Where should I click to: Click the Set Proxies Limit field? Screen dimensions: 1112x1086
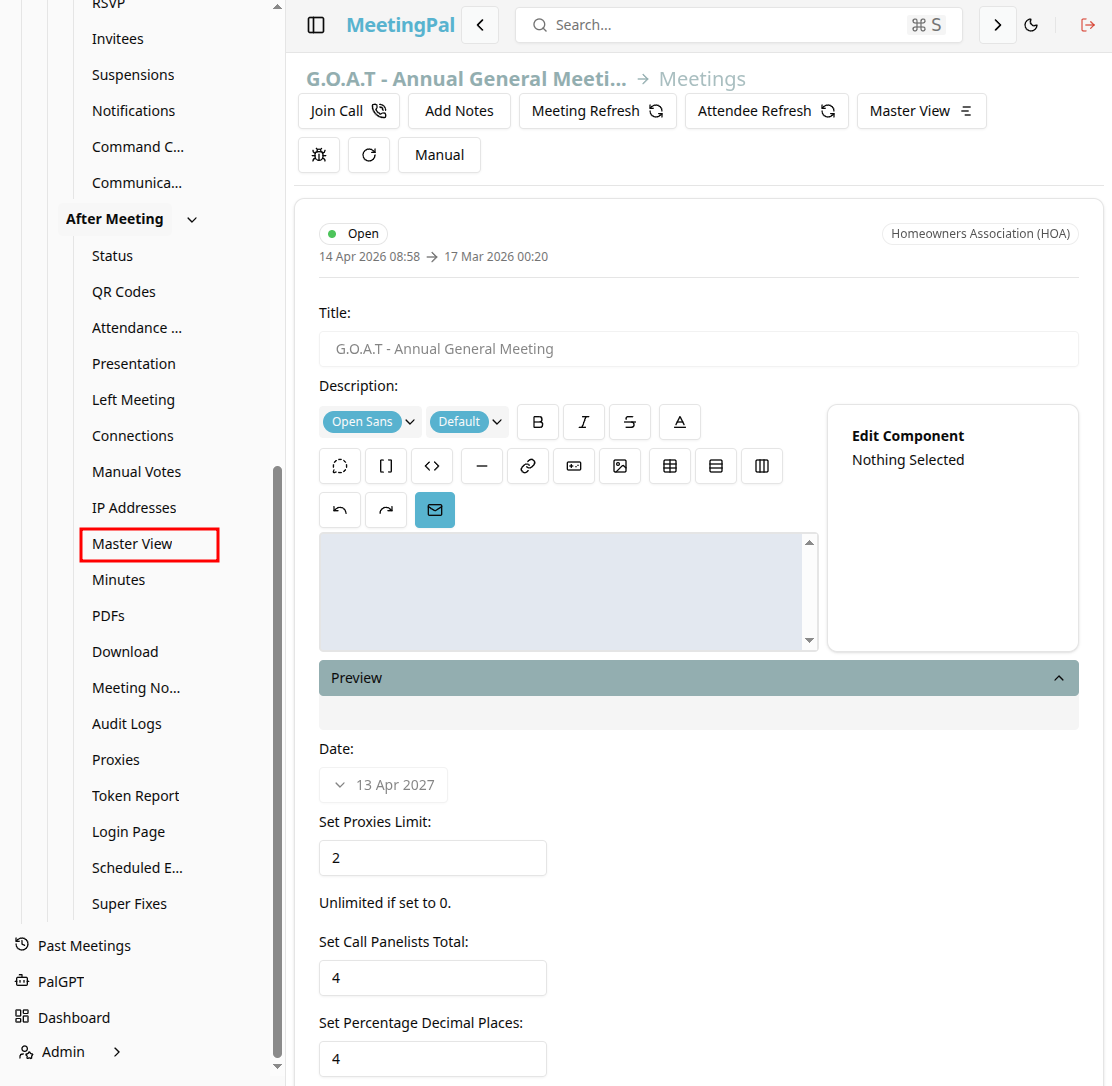[x=433, y=858]
